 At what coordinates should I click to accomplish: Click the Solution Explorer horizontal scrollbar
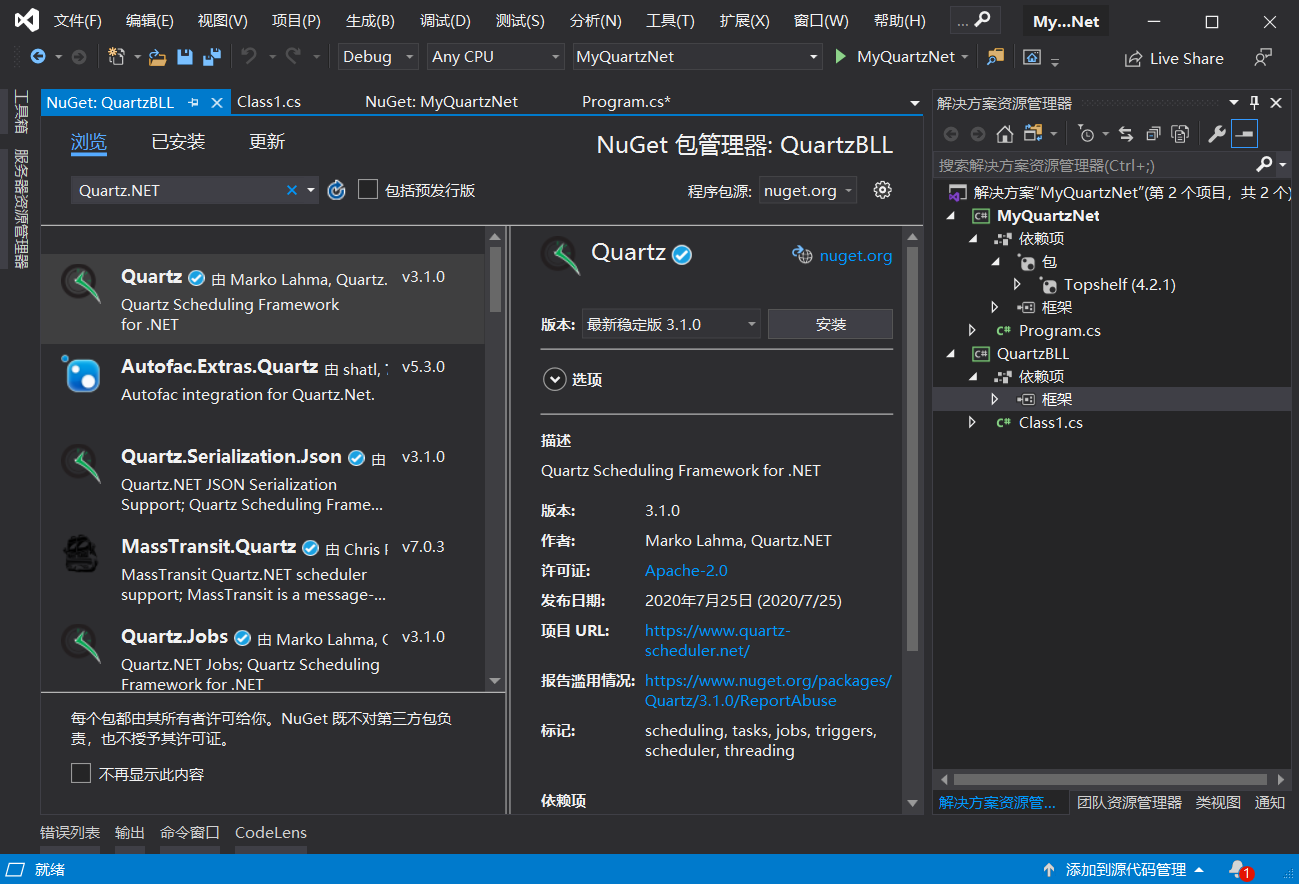[x=1111, y=779]
